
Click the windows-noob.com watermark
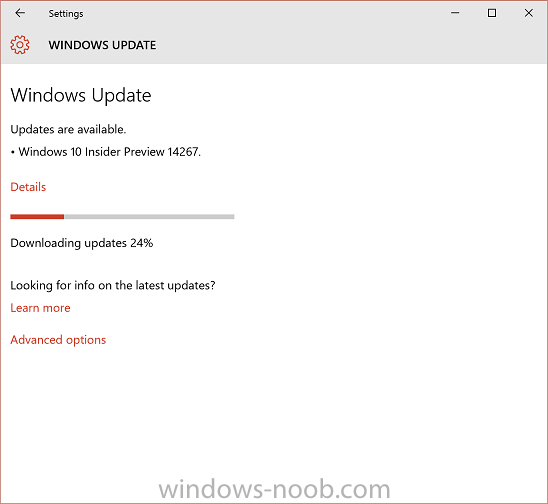coord(274,489)
